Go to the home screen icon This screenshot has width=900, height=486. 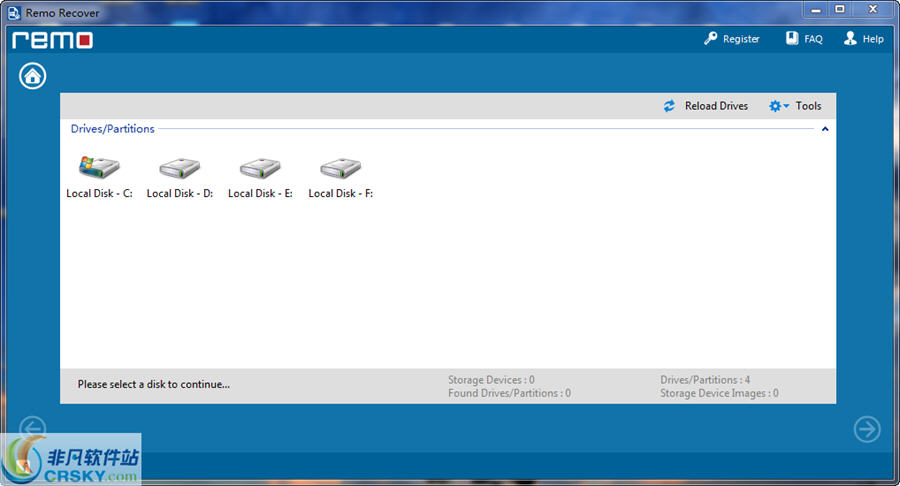coord(33,76)
